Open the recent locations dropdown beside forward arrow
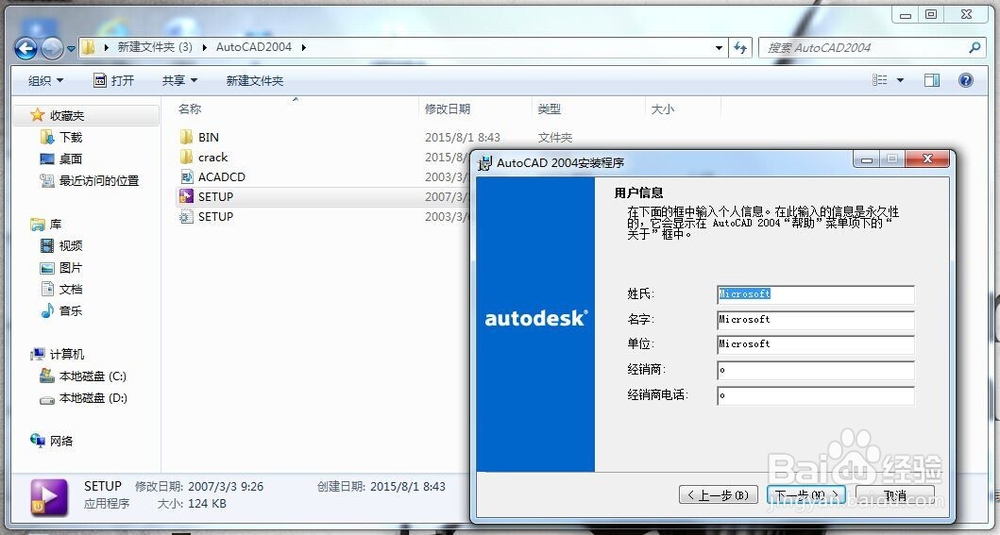 click(x=71, y=48)
